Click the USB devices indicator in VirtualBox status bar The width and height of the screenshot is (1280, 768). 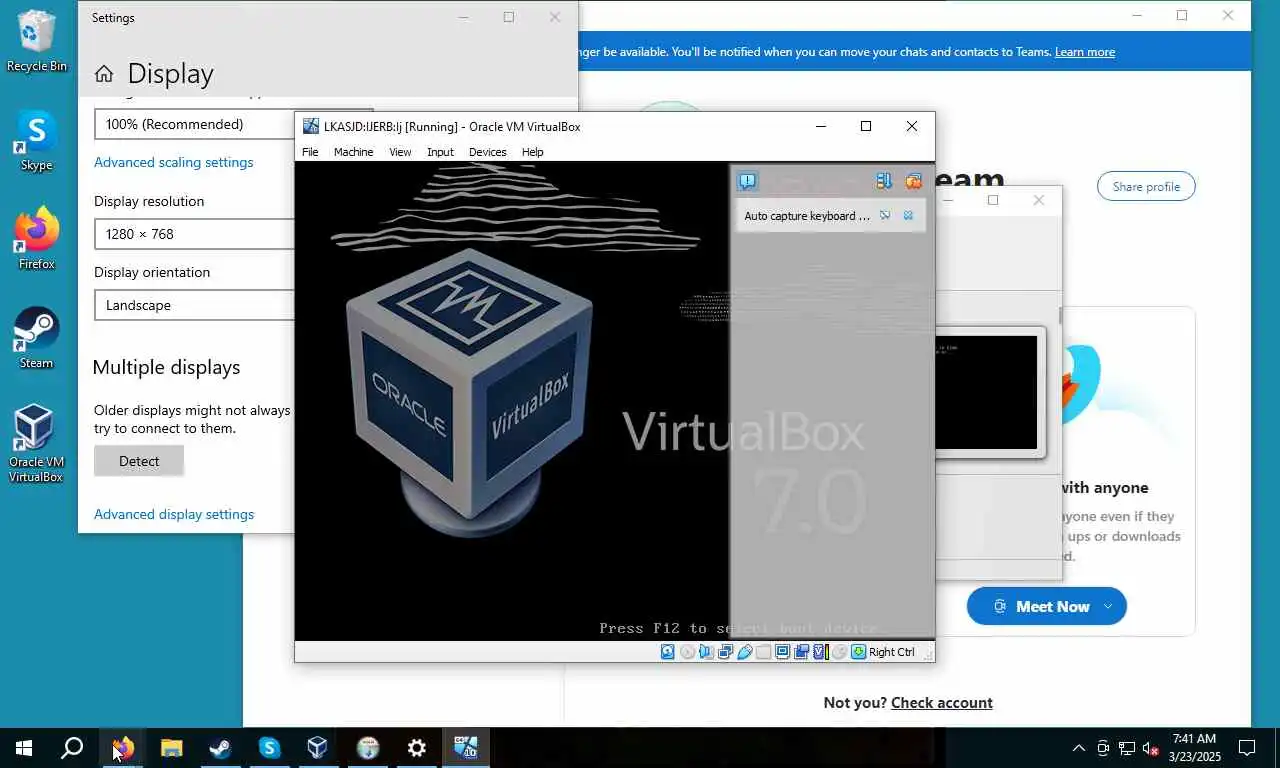pos(745,652)
